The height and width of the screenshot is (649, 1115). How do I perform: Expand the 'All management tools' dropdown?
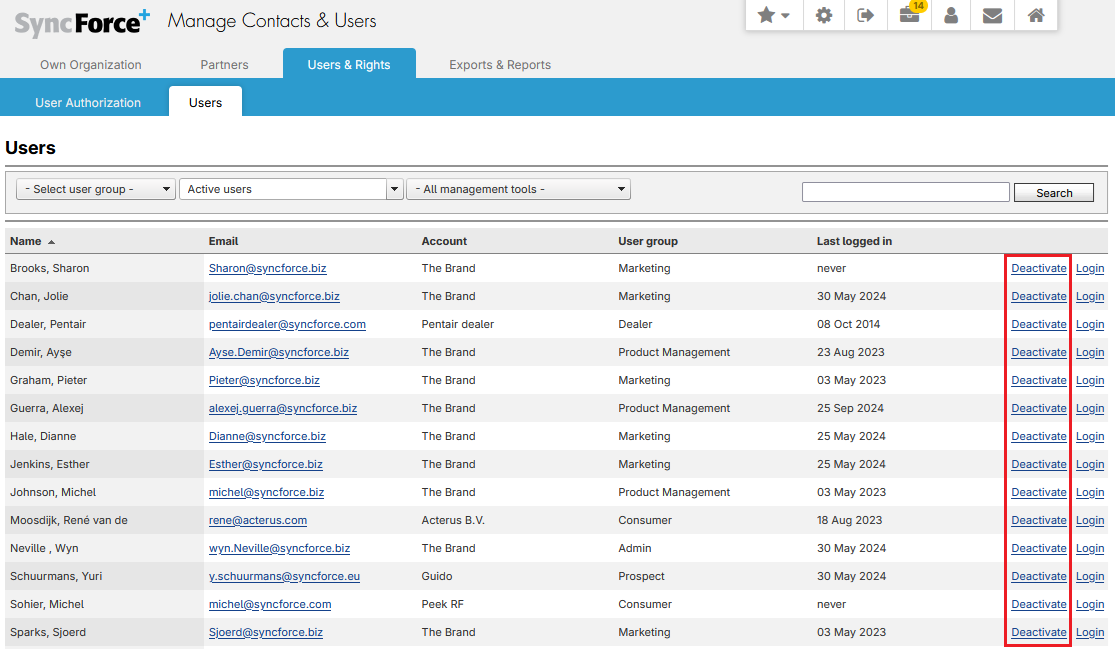coord(518,189)
